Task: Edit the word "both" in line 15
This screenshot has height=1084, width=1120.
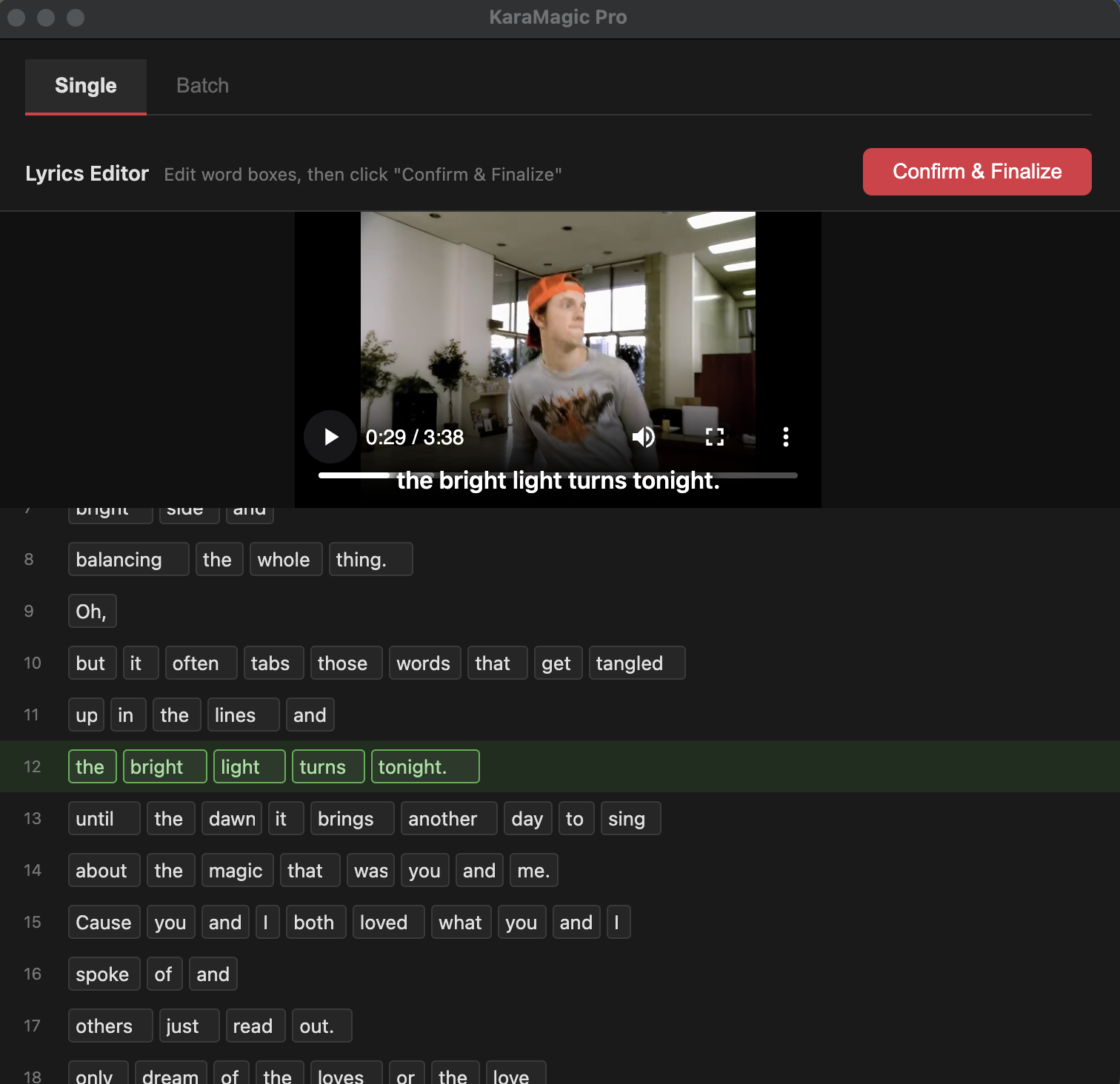Action: (316, 922)
